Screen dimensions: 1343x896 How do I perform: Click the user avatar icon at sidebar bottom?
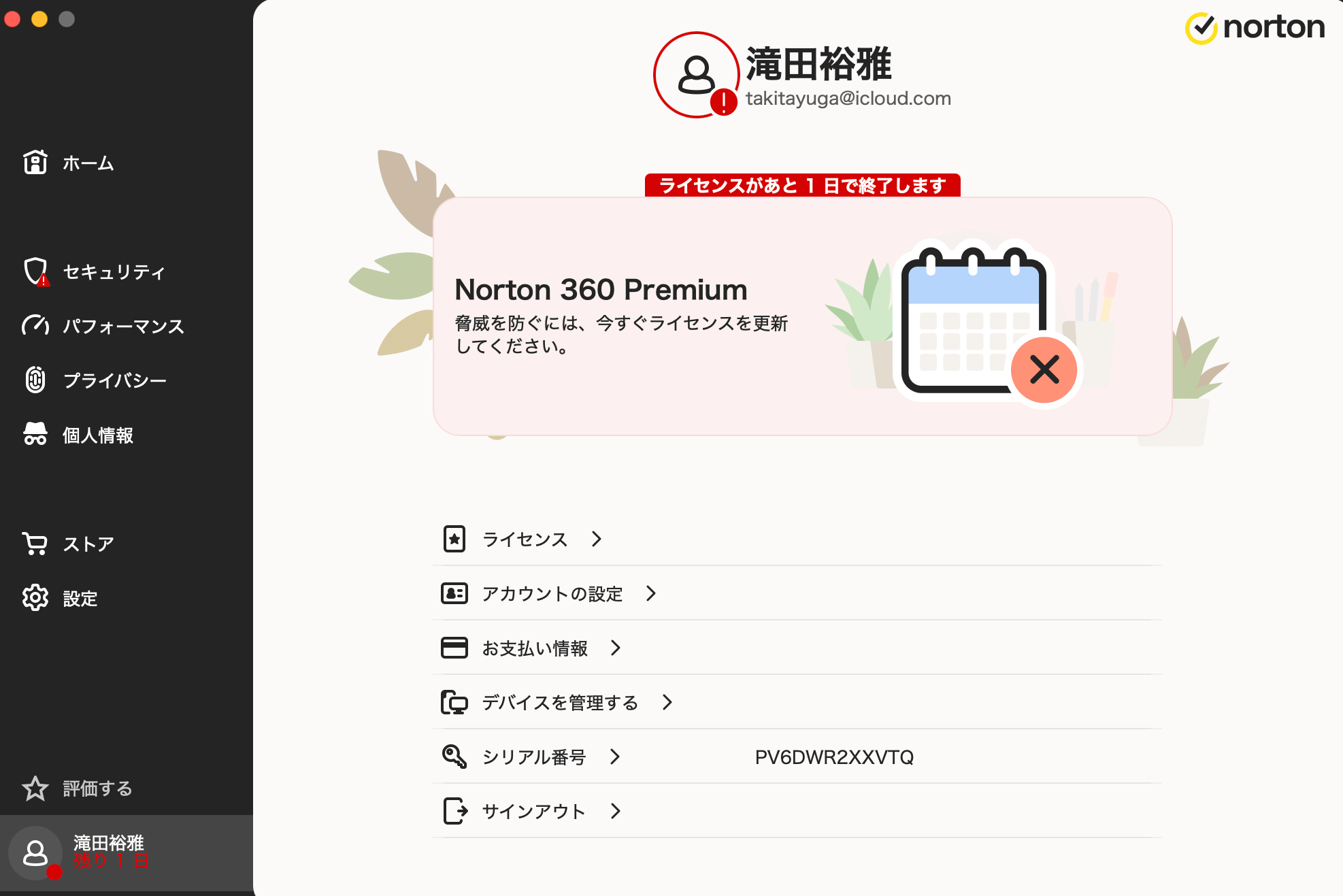coord(35,853)
